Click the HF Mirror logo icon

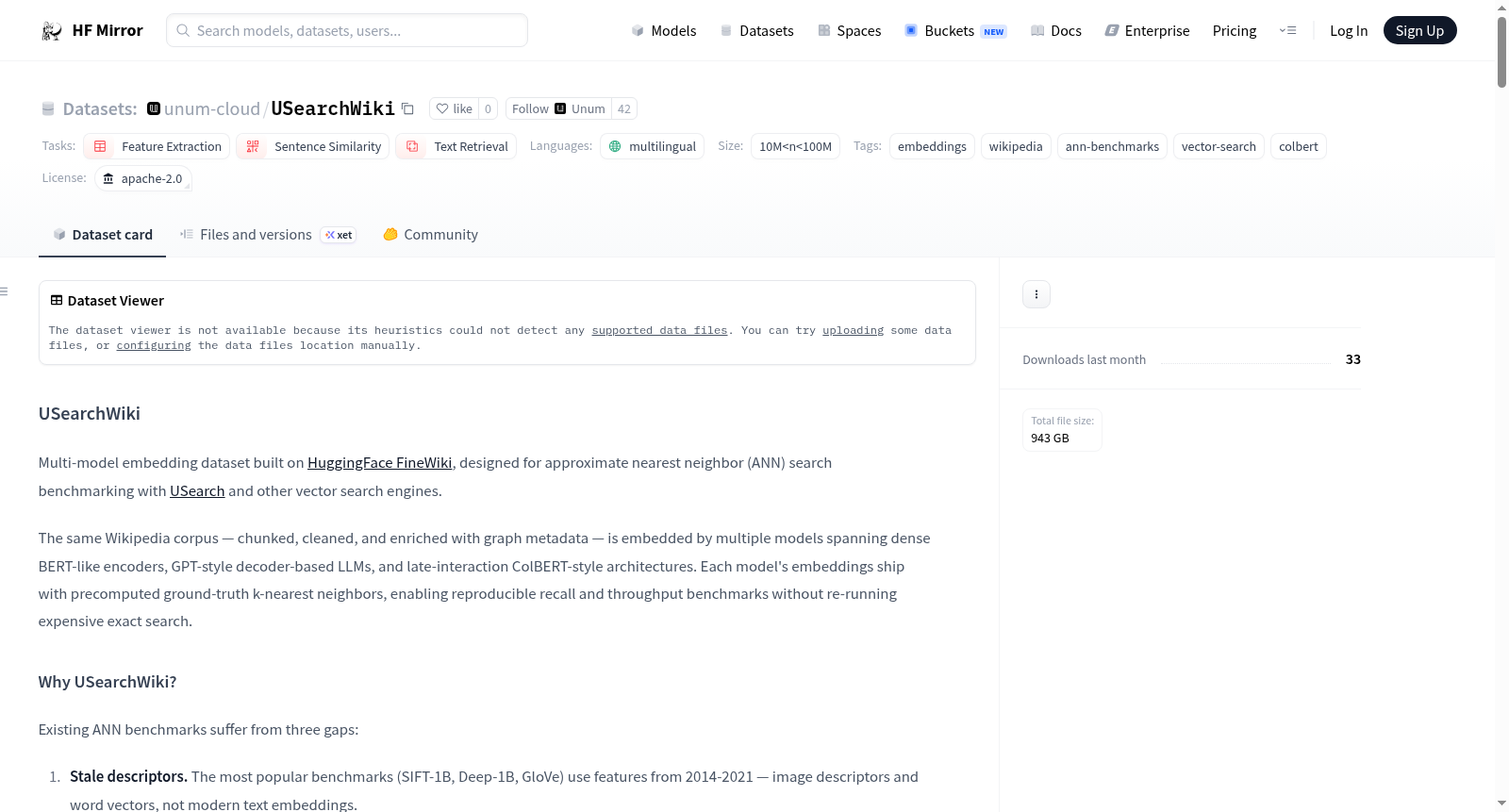(52, 31)
